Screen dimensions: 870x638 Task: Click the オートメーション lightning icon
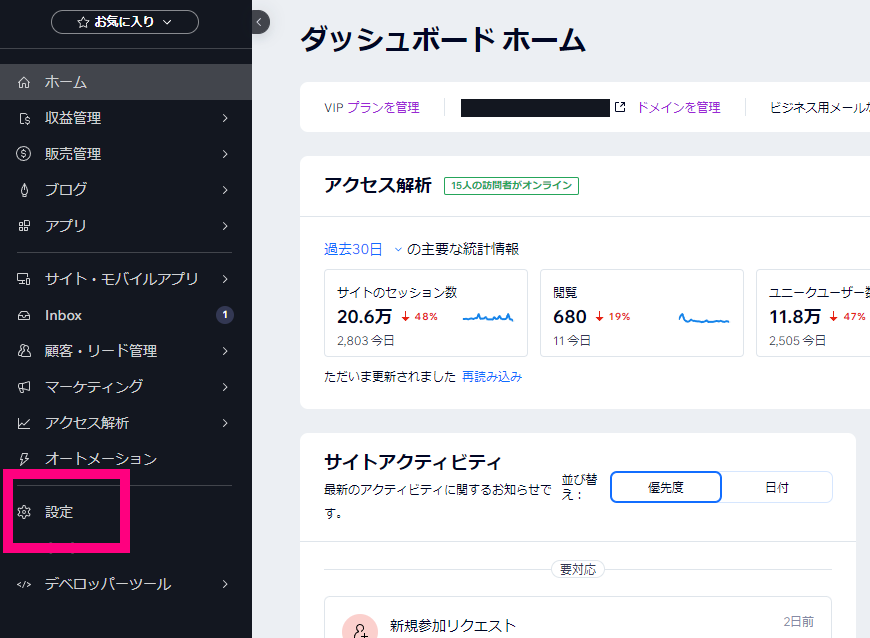coord(24,459)
